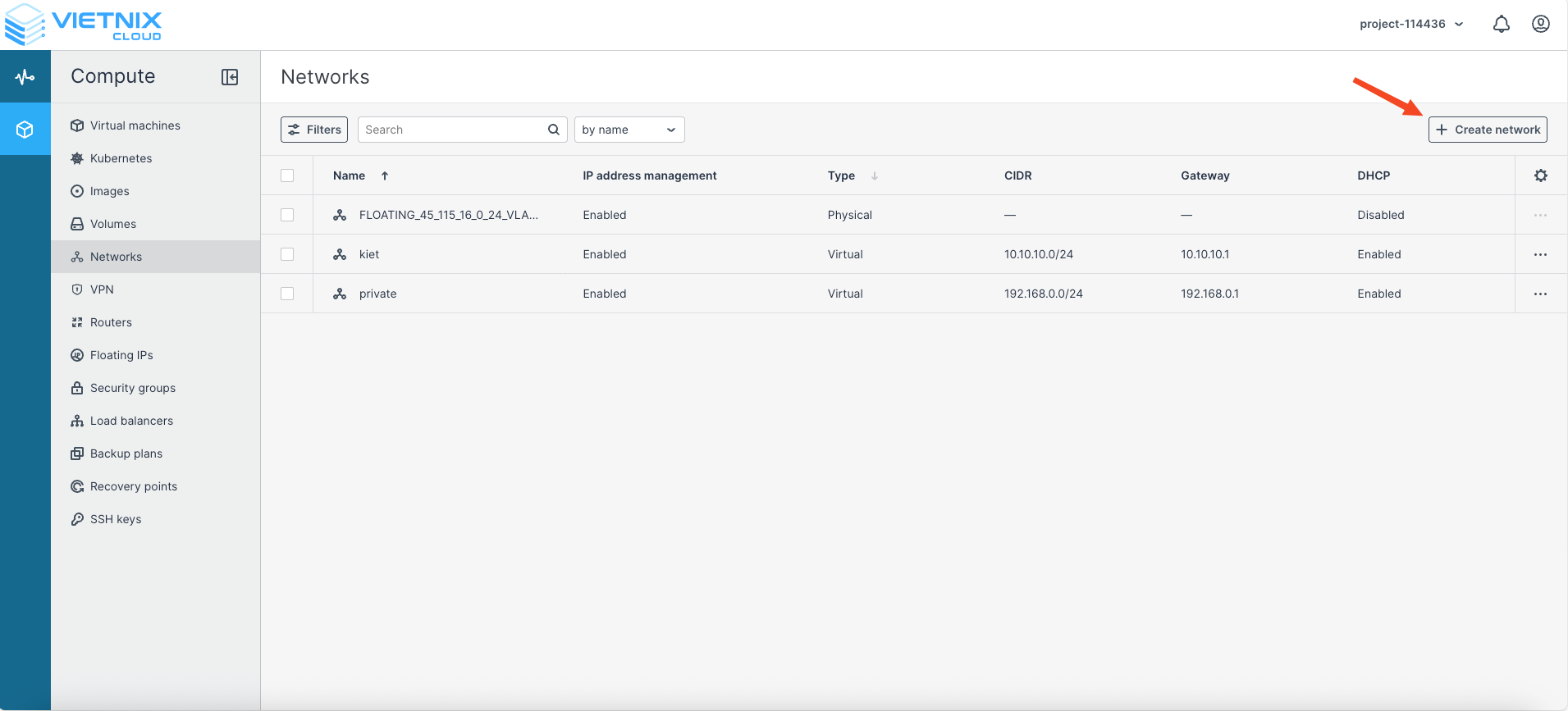1568x711 pixels.
Task: Go to Virtual machines in sidebar
Action: pos(135,125)
